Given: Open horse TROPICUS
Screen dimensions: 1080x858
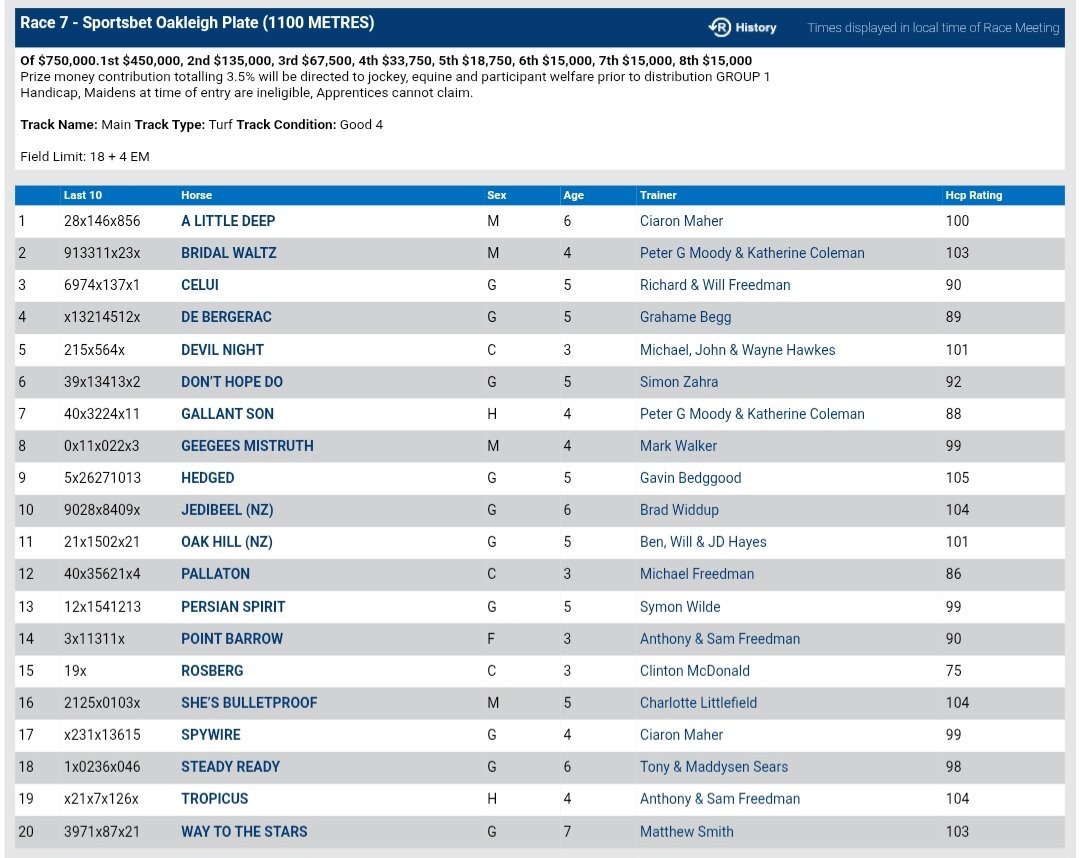Looking at the screenshot, I should (215, 799).
